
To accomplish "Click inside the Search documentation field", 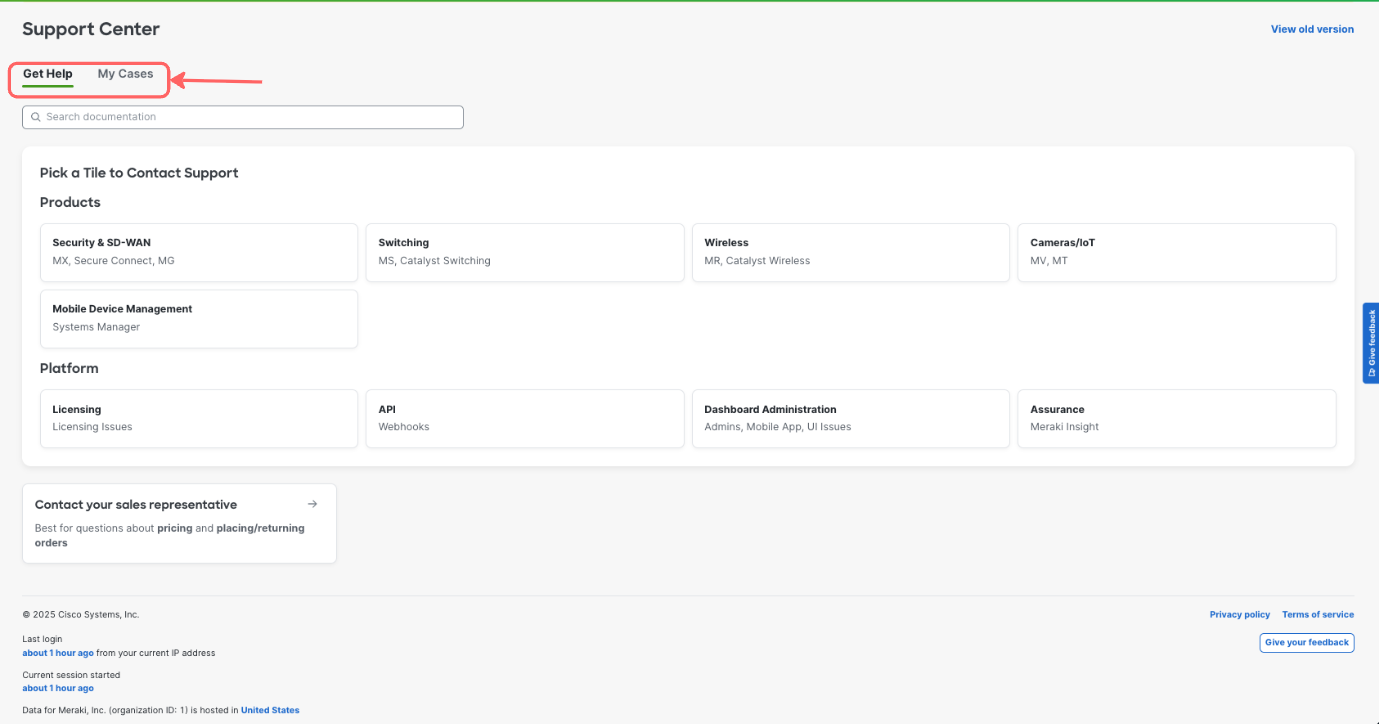I will 240,117.
